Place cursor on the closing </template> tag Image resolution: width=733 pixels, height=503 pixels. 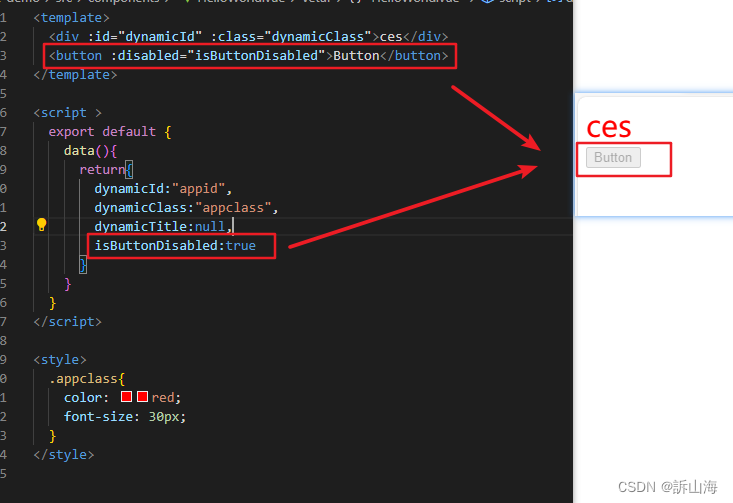pyautogui.click(x=75, y=75)
